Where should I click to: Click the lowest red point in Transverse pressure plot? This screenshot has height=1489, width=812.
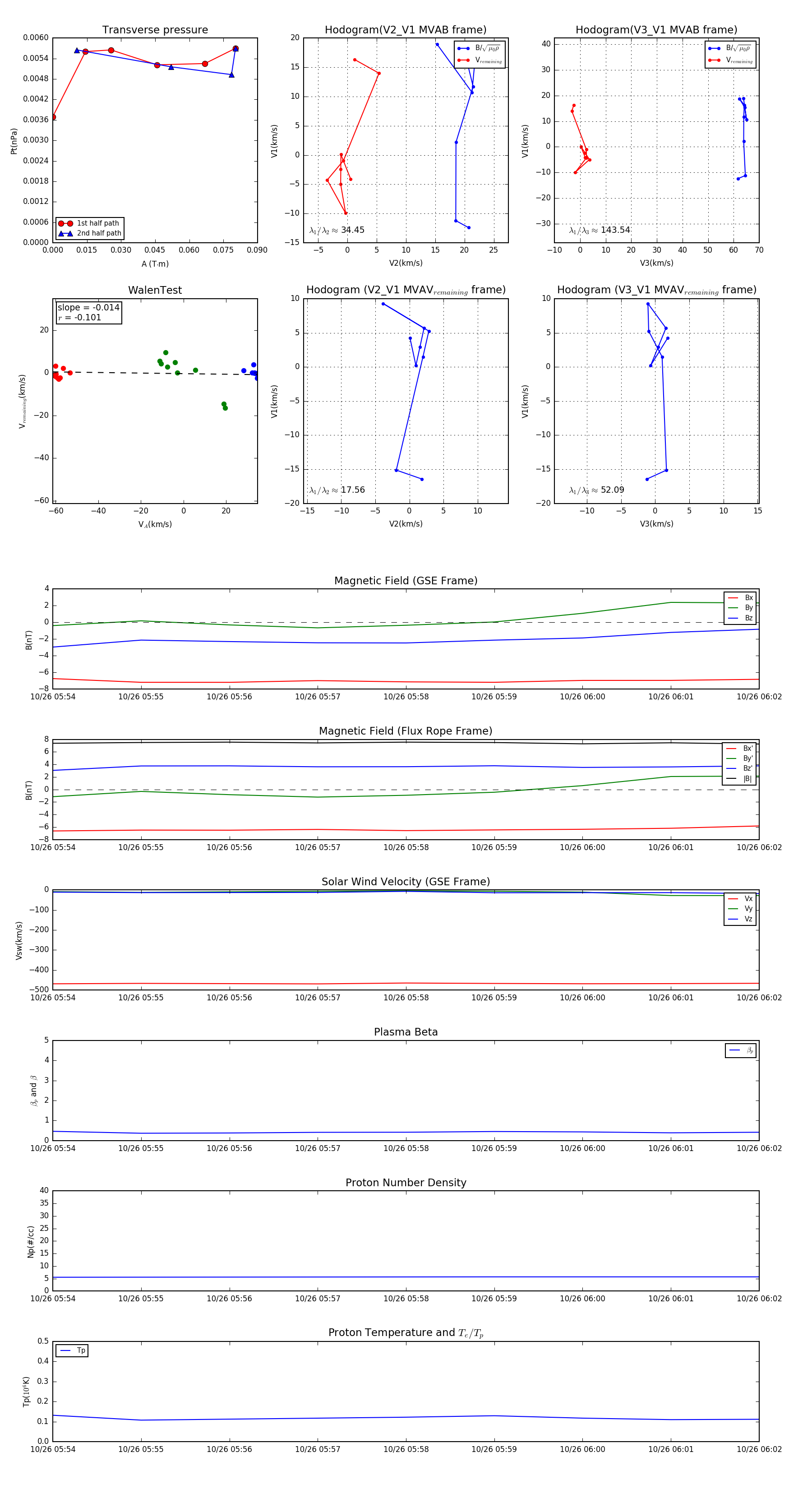(x=53, y=117)
